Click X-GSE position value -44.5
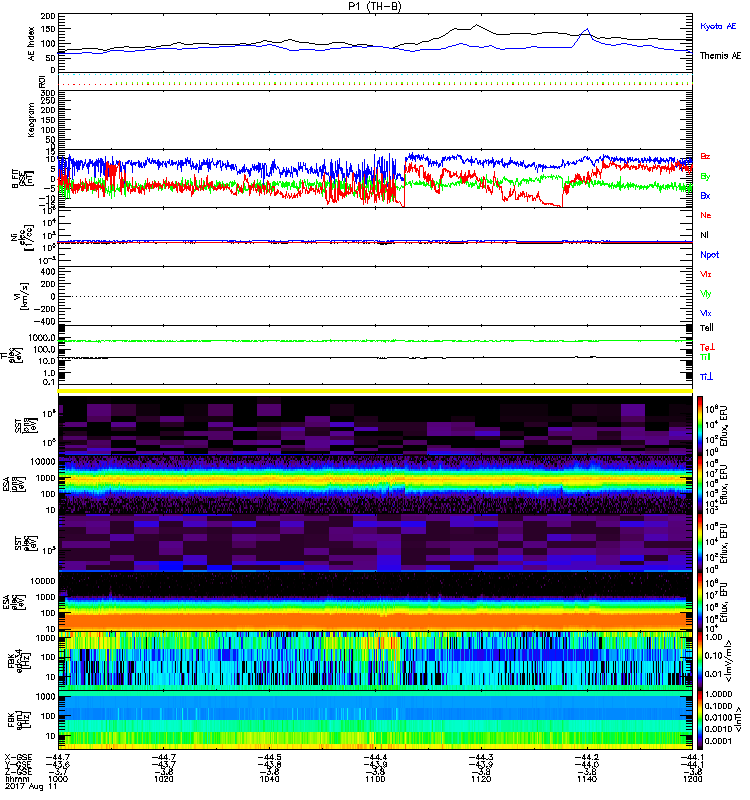 [269, 758]
